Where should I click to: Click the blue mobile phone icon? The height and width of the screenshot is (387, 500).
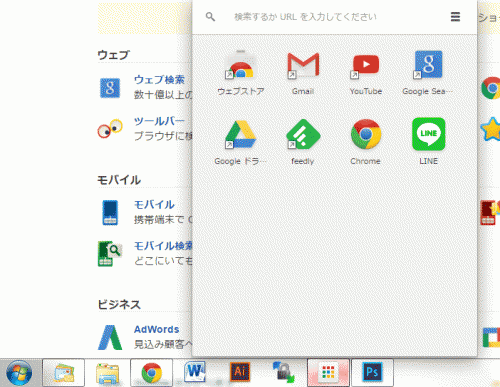point(110,213)
